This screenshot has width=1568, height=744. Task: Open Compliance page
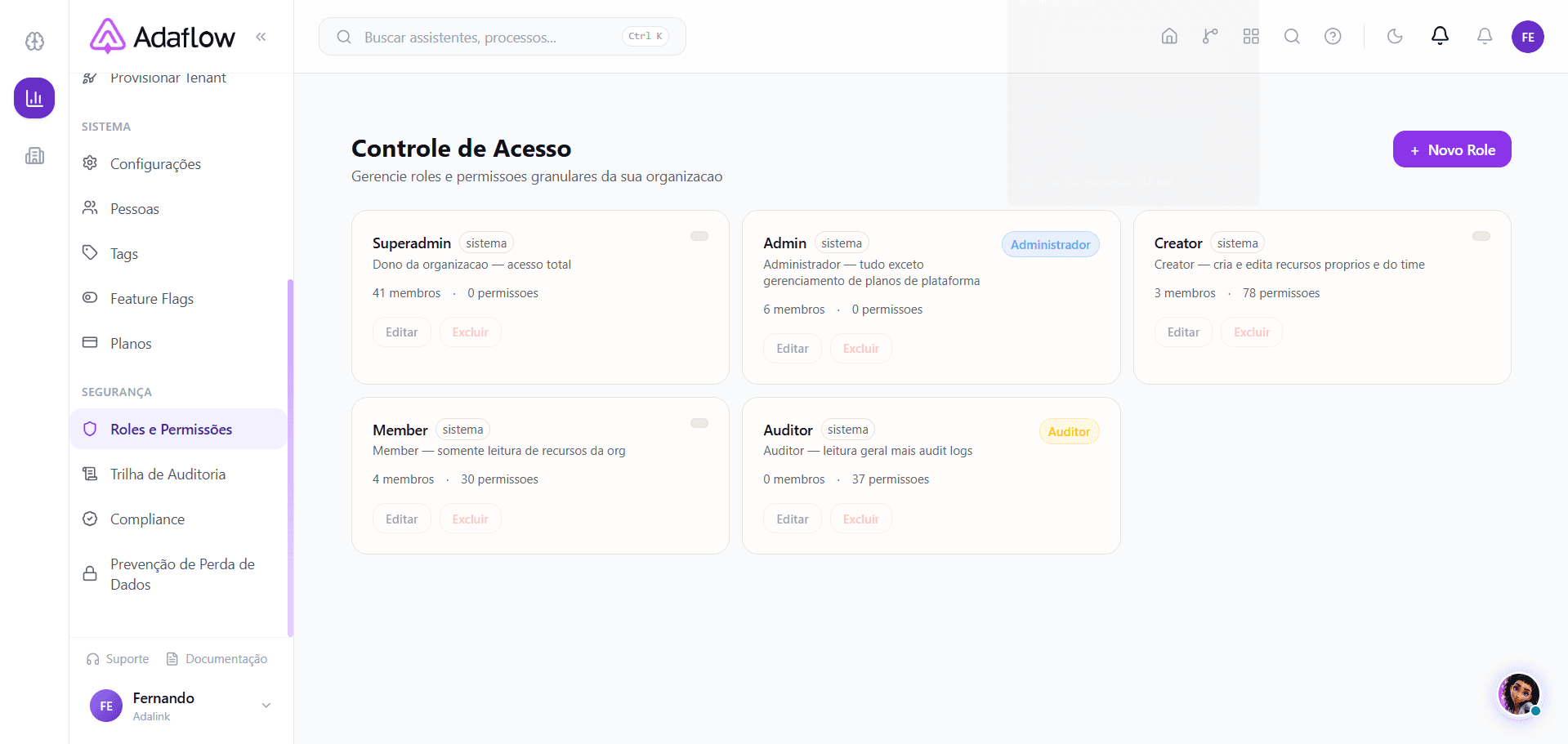tap(178, 519)
